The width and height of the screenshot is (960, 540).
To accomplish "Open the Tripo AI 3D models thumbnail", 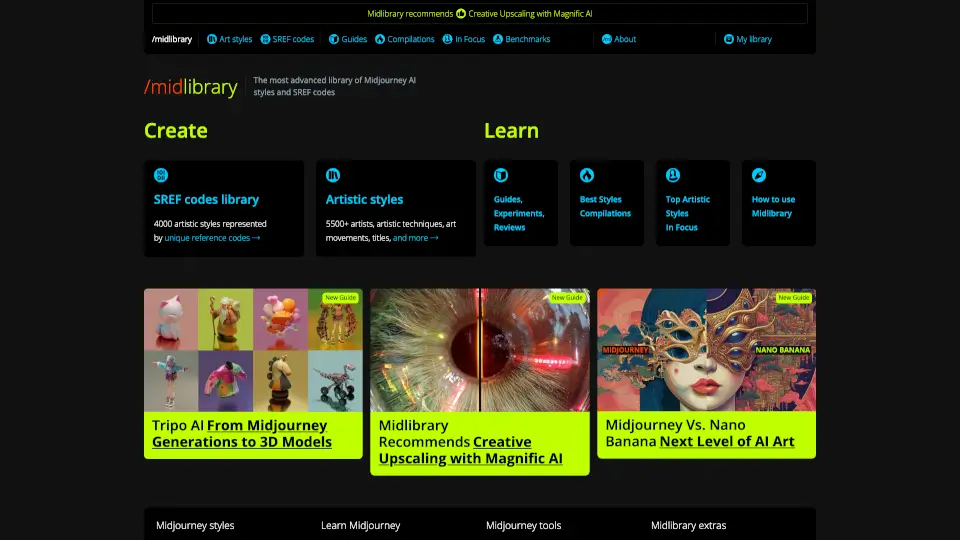I will pos(253,350).
